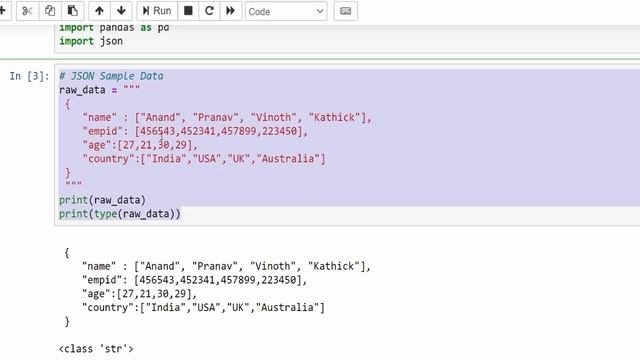Click the 'raw_data = """' code line
Viewport: 640px width, 360px height.
100,90
